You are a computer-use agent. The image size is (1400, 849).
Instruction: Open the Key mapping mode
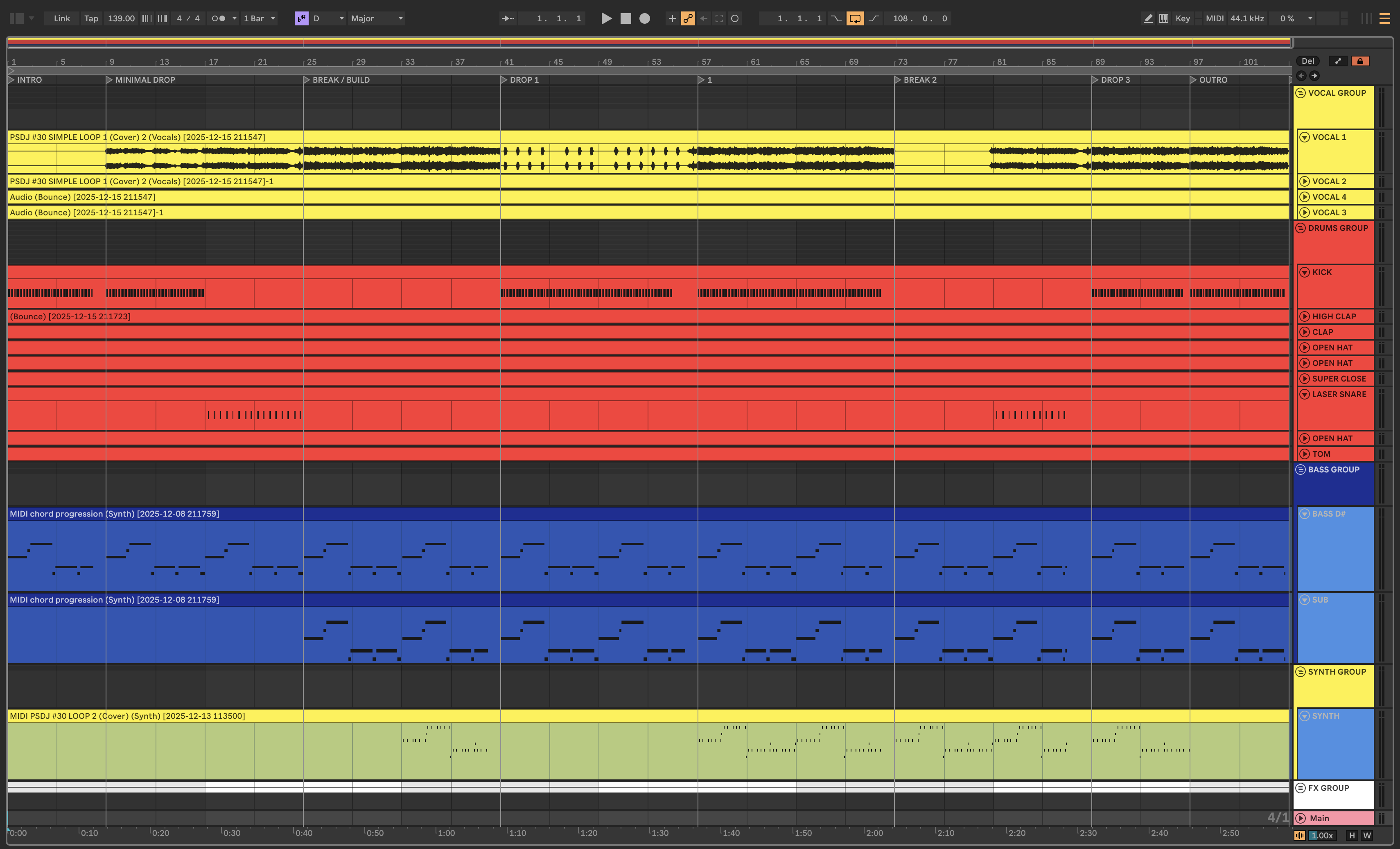pyautogui.click(x=1182, y=18)
